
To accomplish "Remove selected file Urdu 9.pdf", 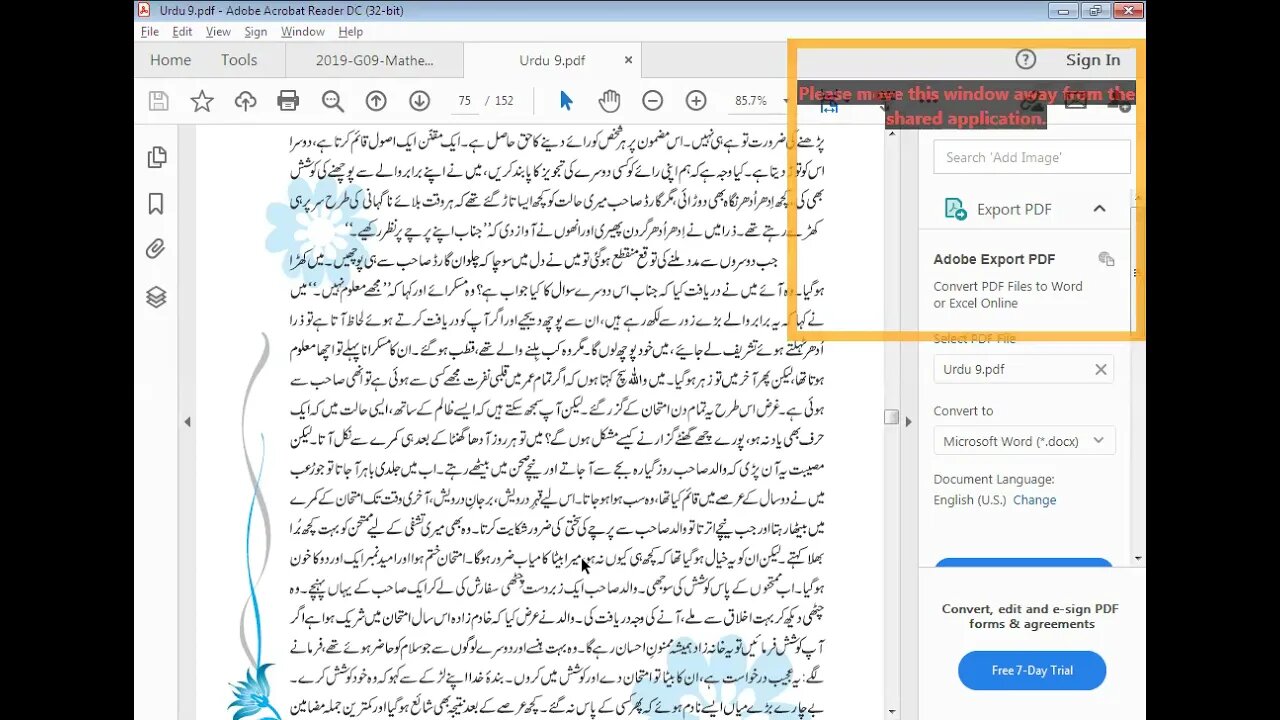I will [x=1101, y=370].
